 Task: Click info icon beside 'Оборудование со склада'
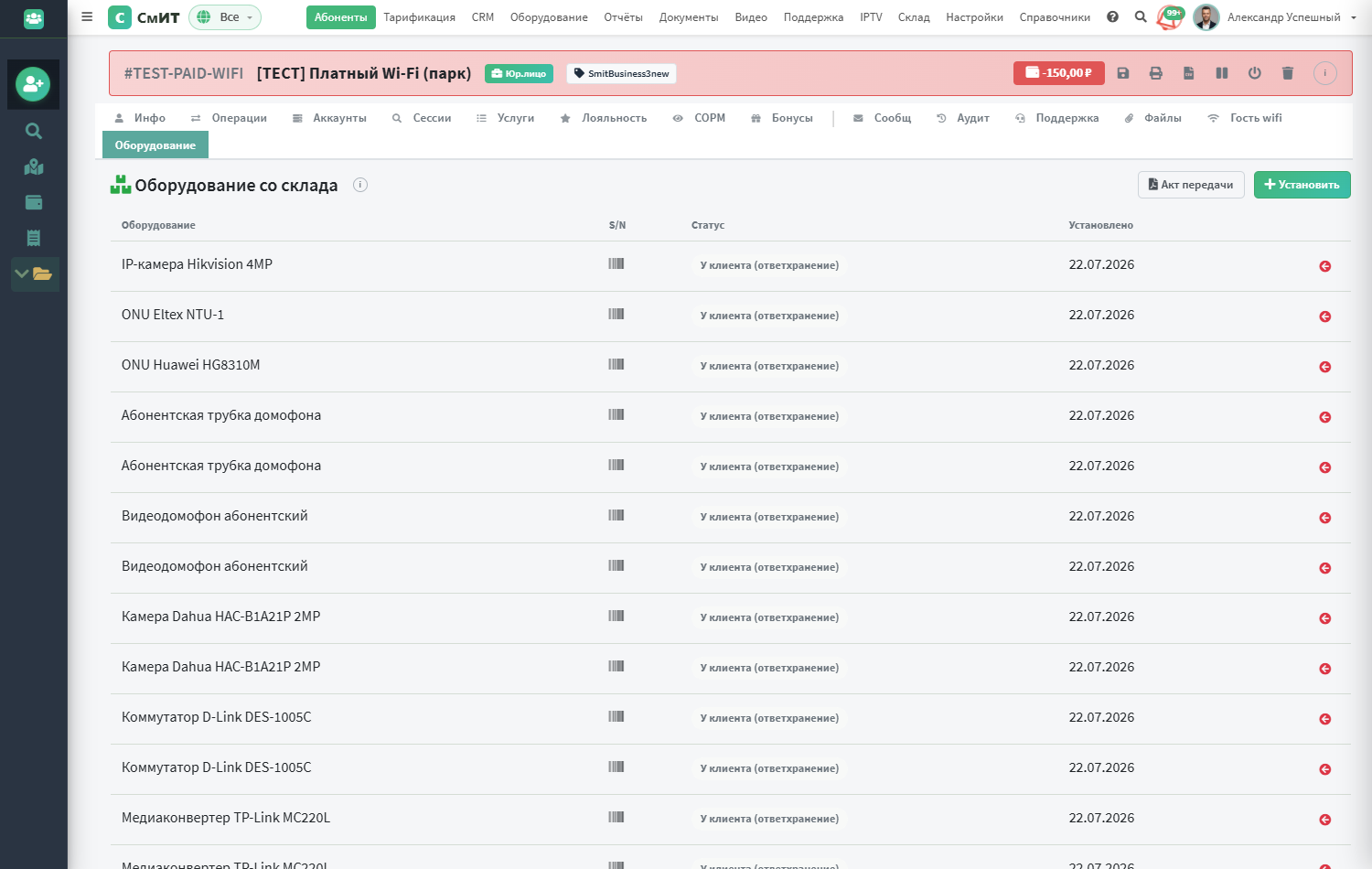click(360, 185)
